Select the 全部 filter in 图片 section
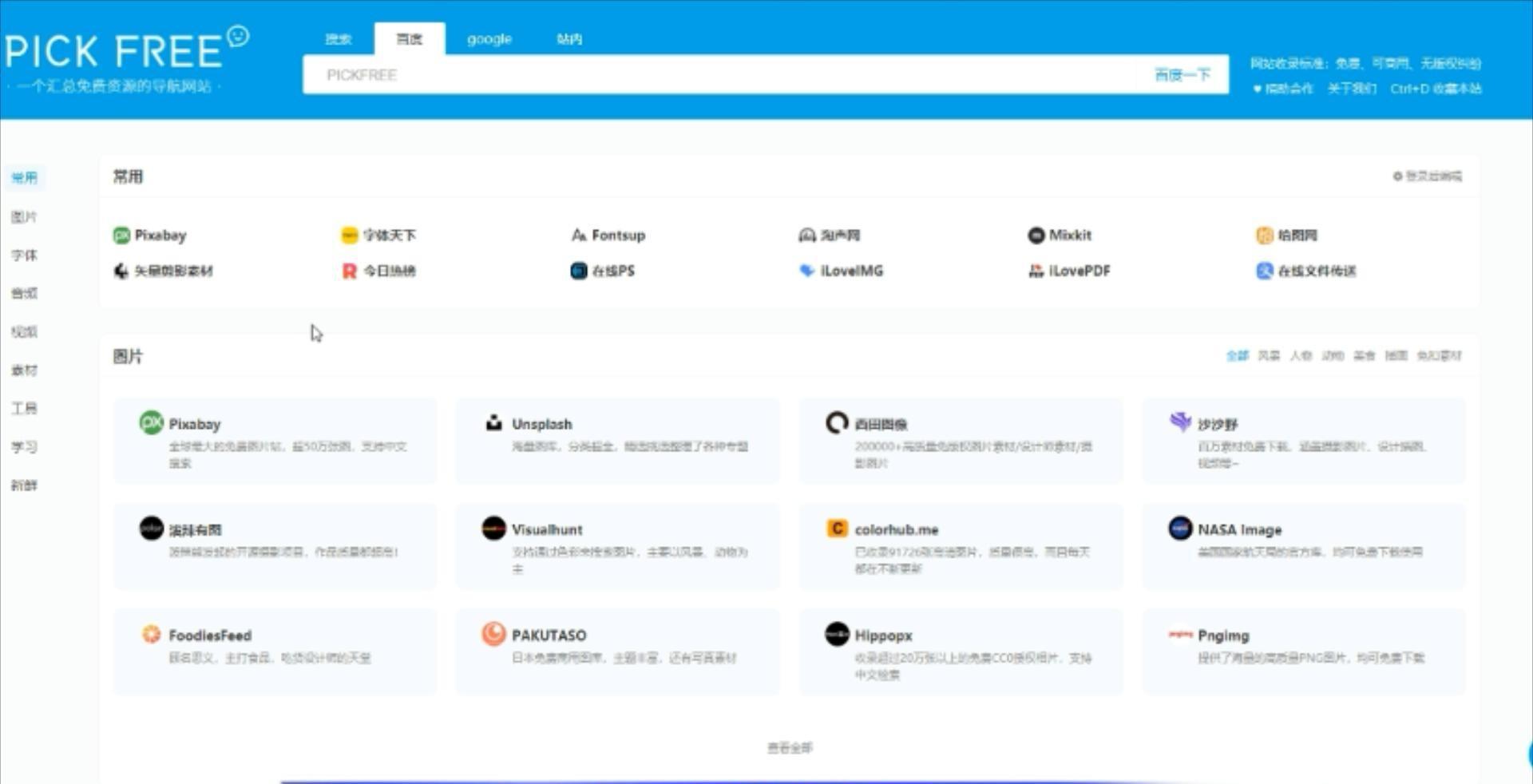The width and height of the screenshot is (1533, 784). click(x=1237, y=356)
